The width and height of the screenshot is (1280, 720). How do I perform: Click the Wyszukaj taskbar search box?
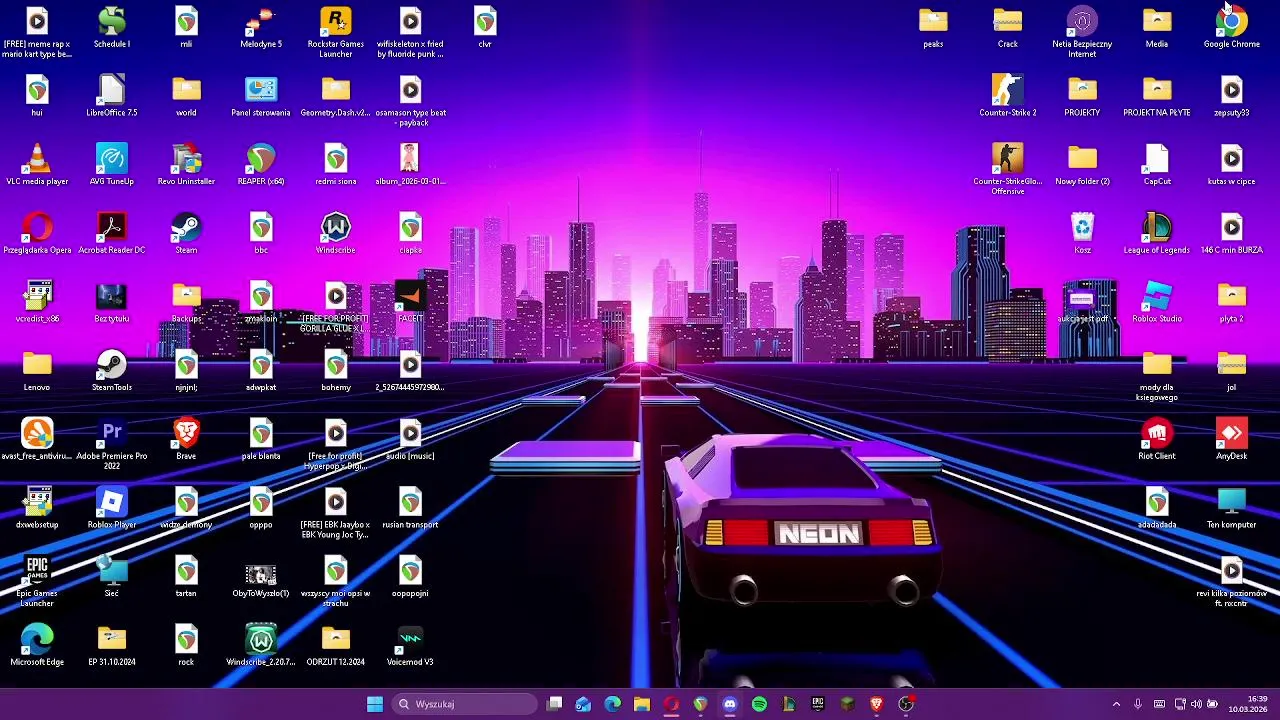pos(465,704)
